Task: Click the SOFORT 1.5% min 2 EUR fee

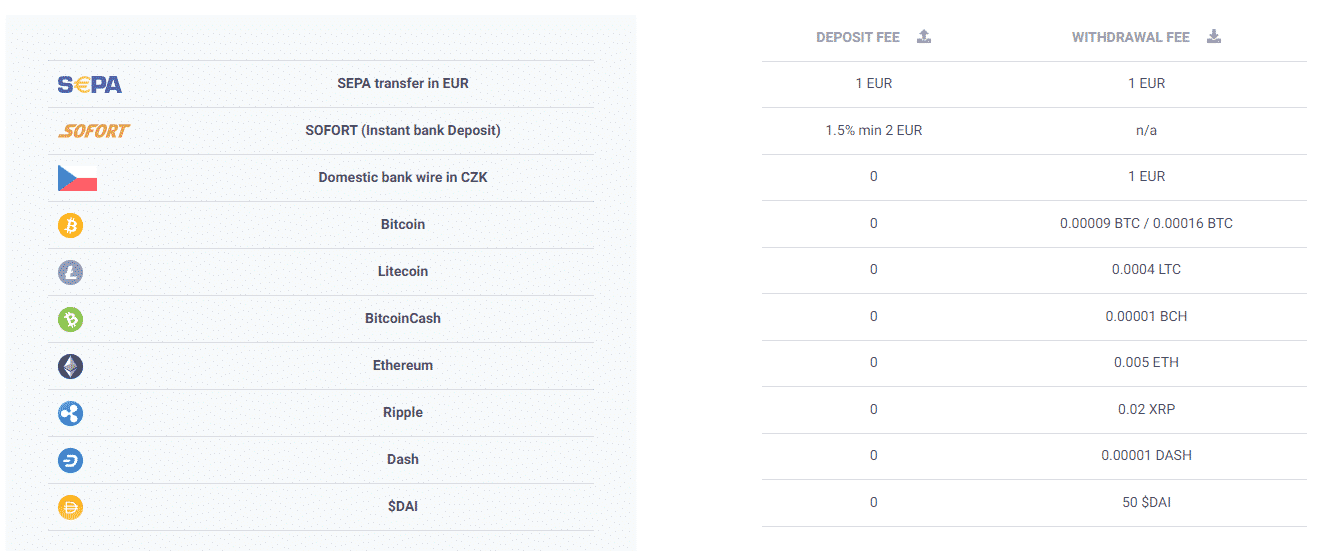Action: tap(874, 130)
